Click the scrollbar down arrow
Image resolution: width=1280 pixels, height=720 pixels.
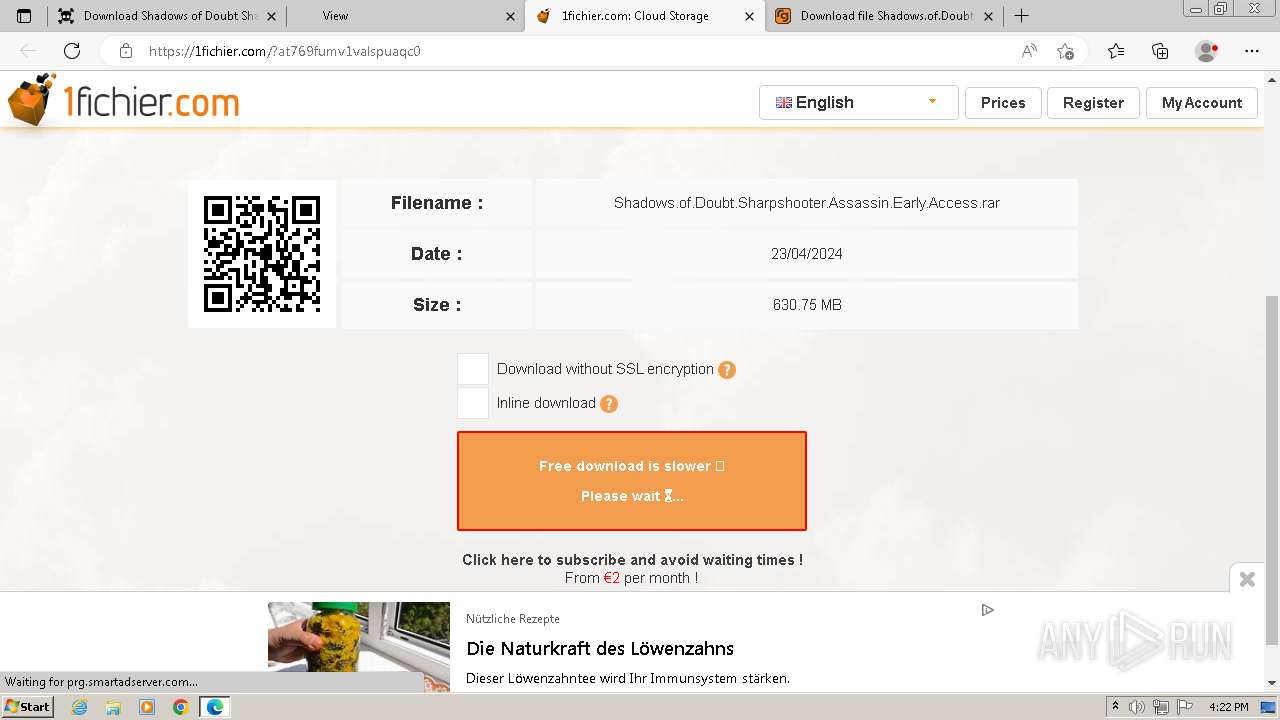click(1271, 683)
